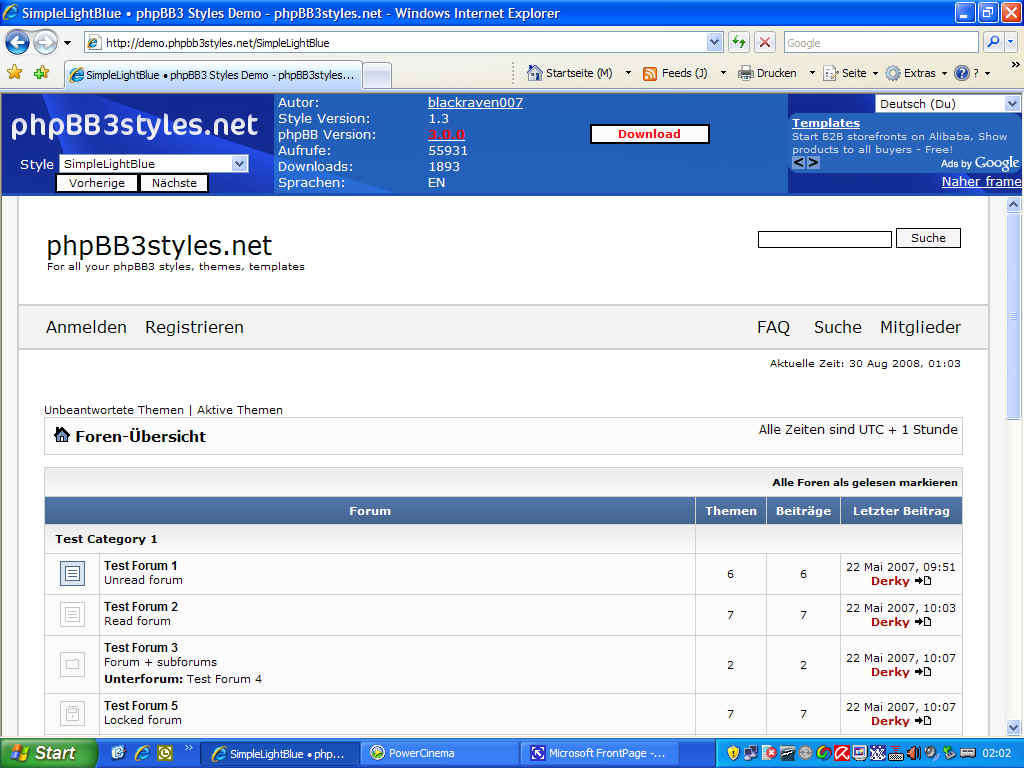Click the Test Forum 5 locked icon
1024x768 pixels.
click(72, 713)
